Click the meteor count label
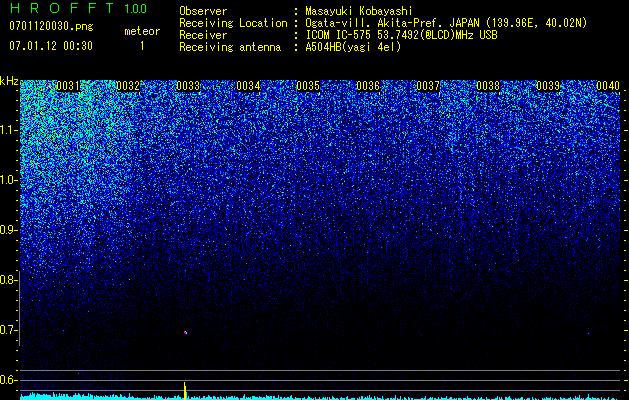Image resolution: width=629 pixels, height=400 pixels. tap(142, 31)
